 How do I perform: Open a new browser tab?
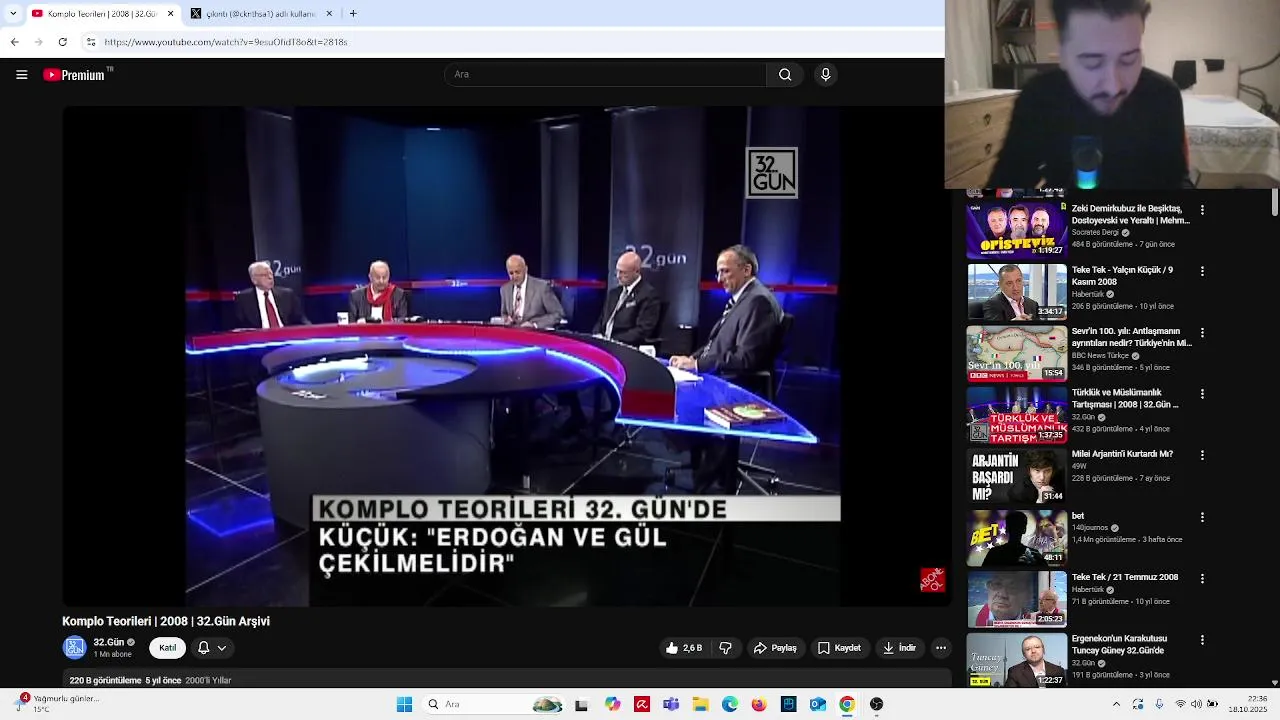pyautogui.click(x=353, y=14)
